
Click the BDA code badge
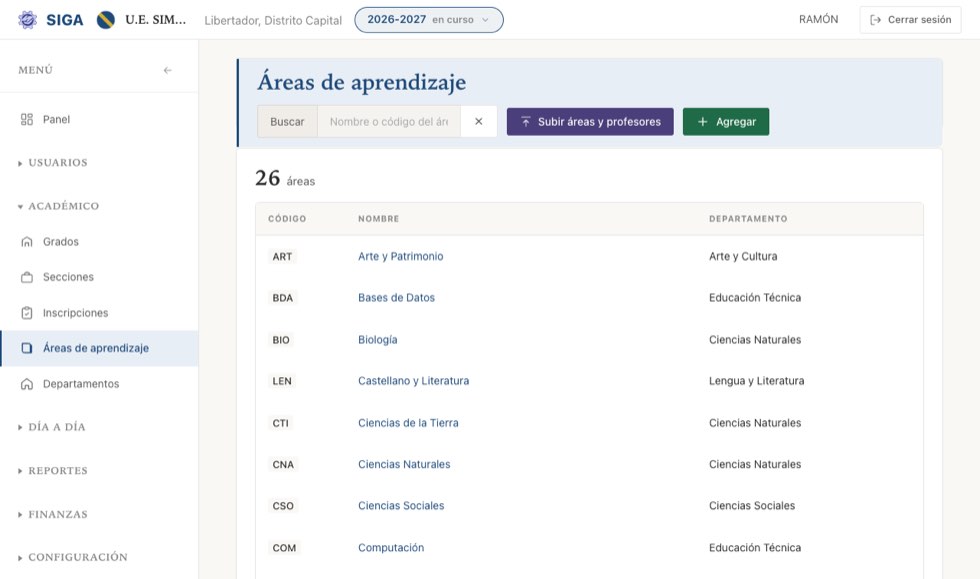click(282, 298)
